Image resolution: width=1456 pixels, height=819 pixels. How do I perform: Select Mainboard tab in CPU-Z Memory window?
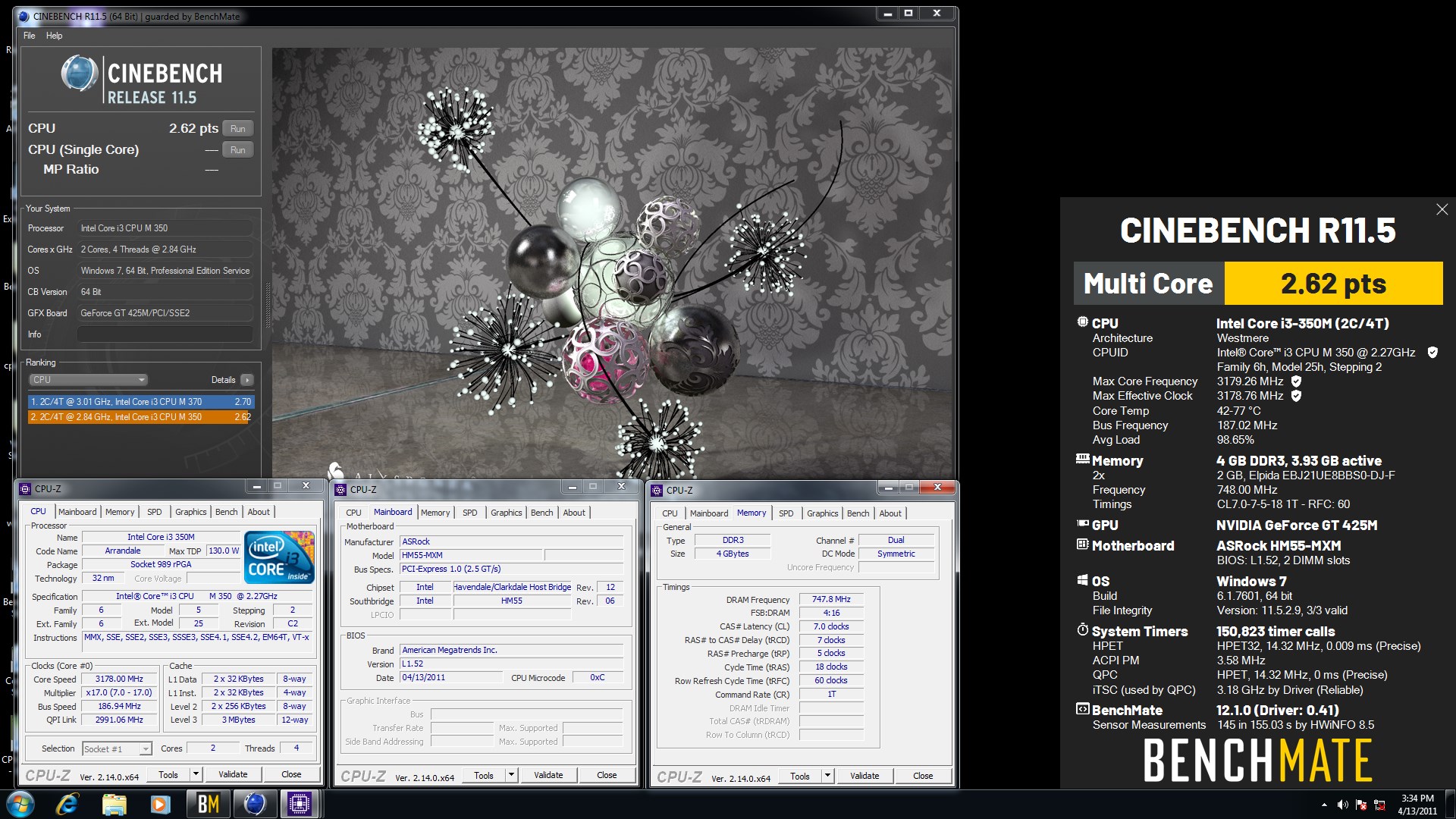coord(708,513)
